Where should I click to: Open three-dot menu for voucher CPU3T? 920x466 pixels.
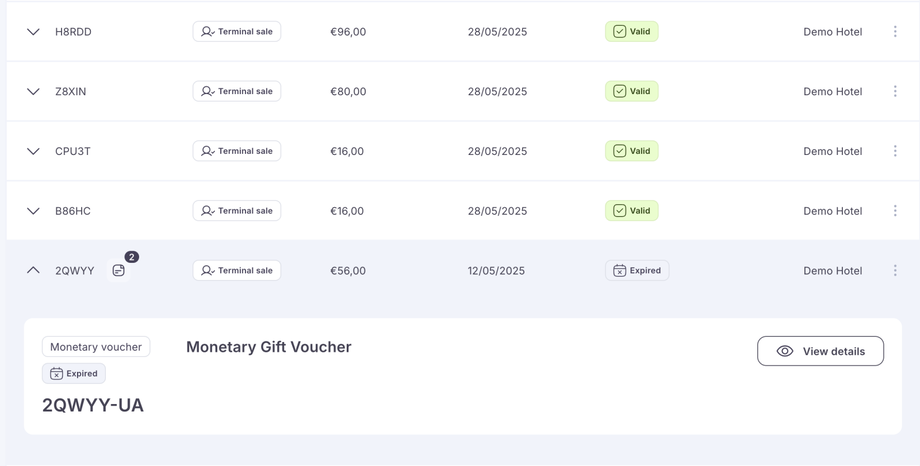tap(895, 151)
